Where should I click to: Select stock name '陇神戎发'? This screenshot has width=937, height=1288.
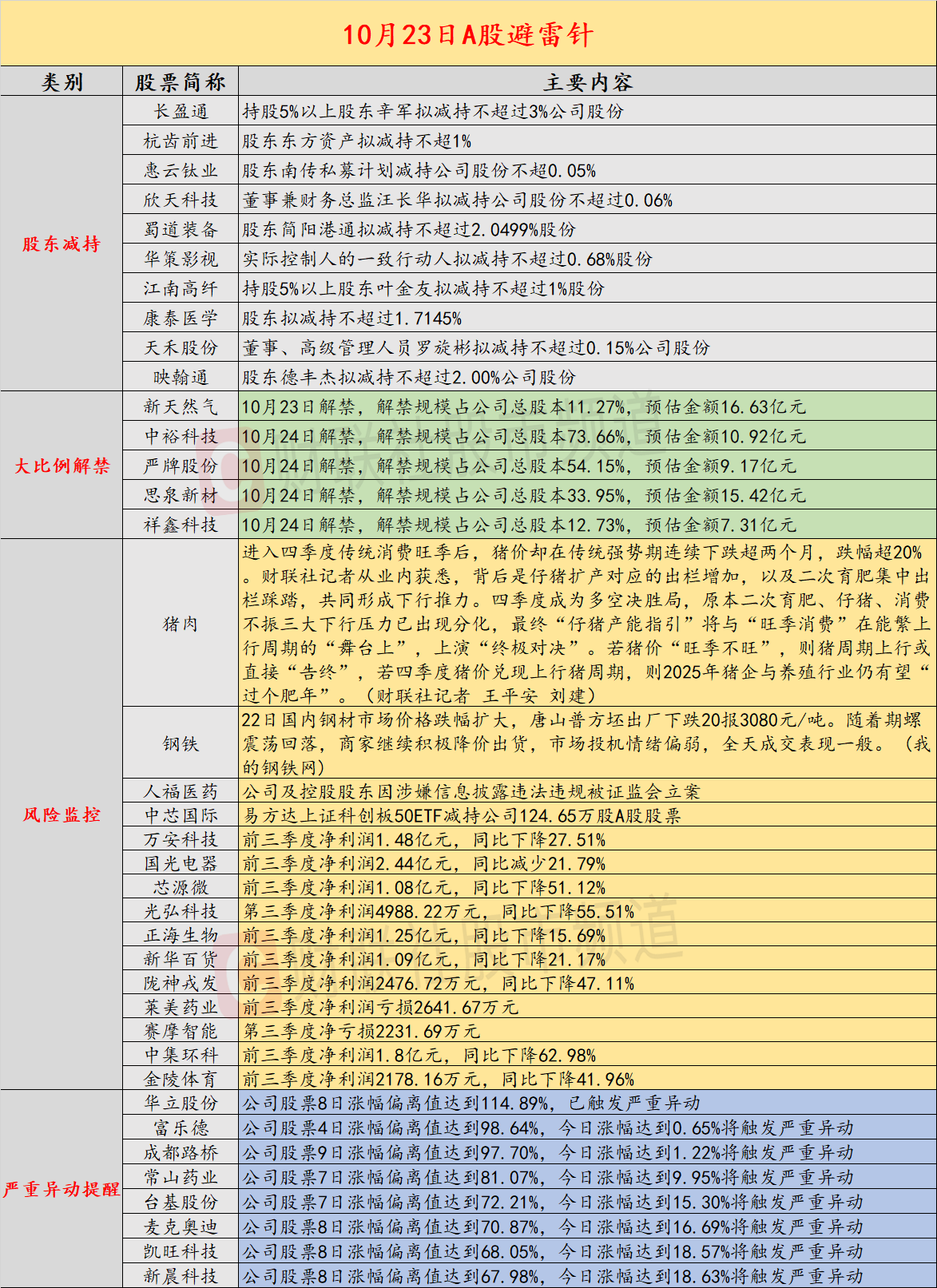(x=181, y=983)
